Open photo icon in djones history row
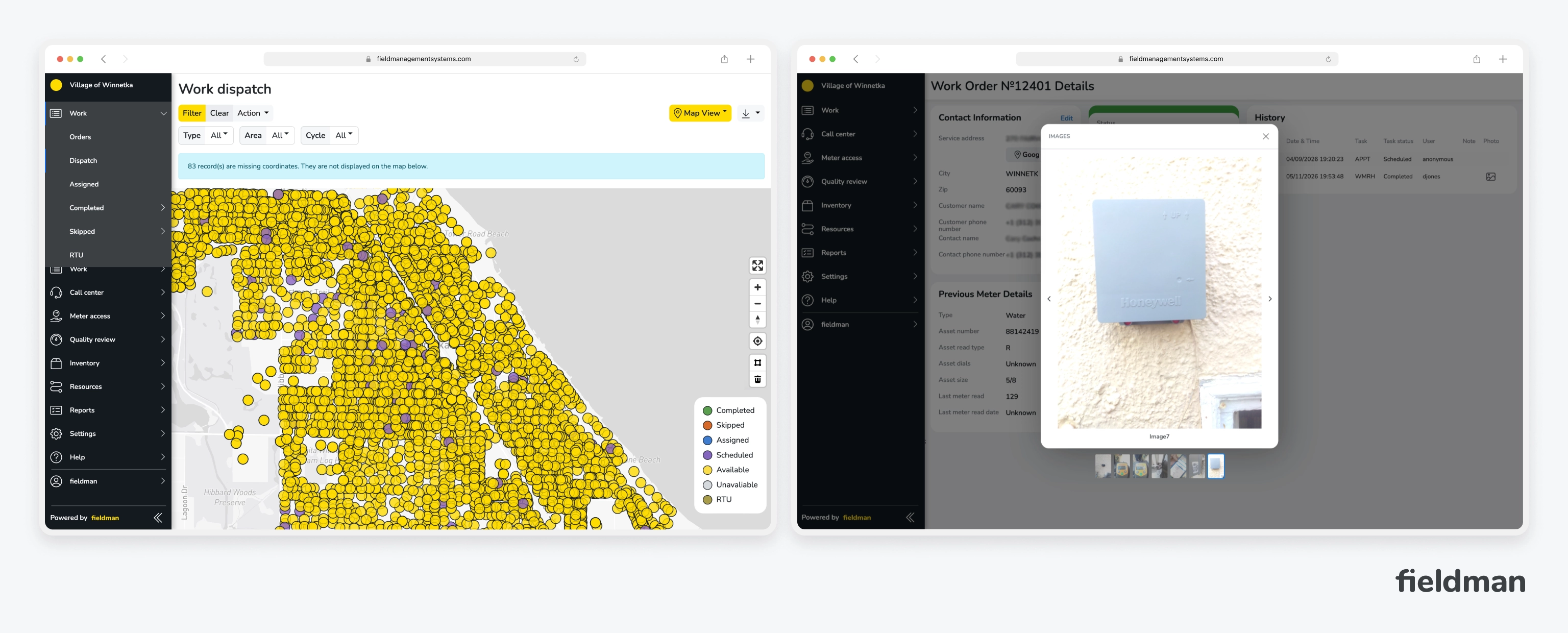 [x=1490, y=177]
